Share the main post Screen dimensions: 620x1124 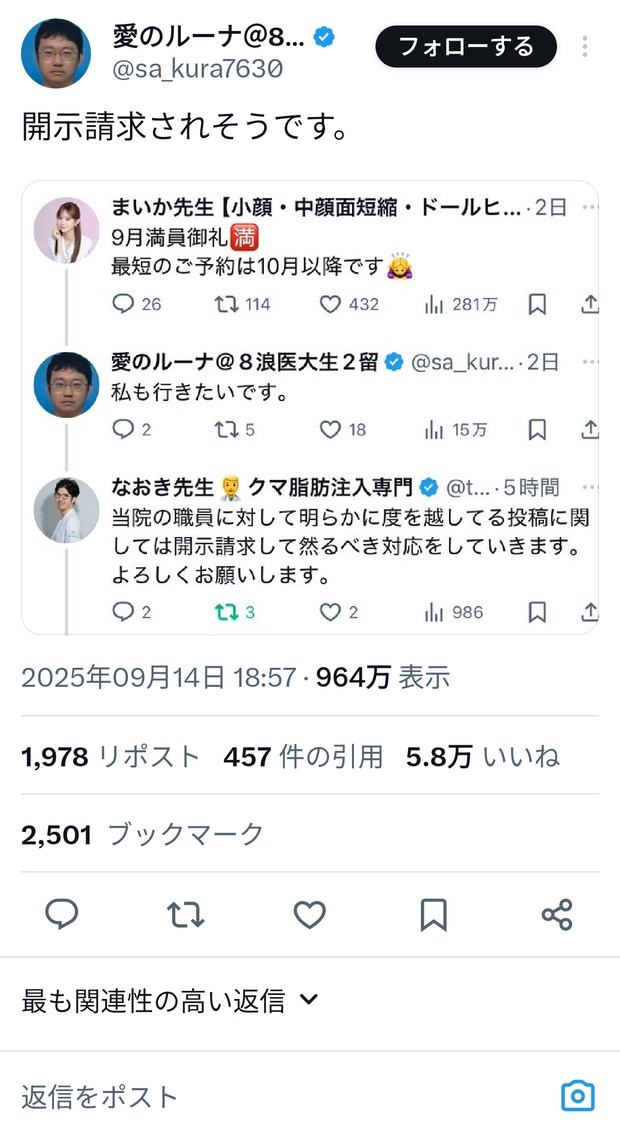coord(556,914)
